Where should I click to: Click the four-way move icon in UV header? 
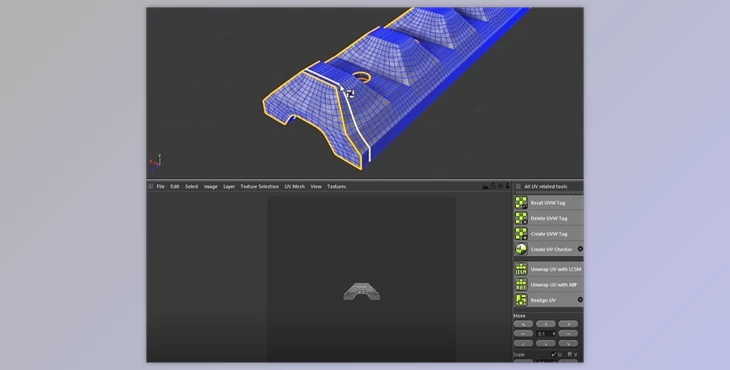tap(500, 186)
